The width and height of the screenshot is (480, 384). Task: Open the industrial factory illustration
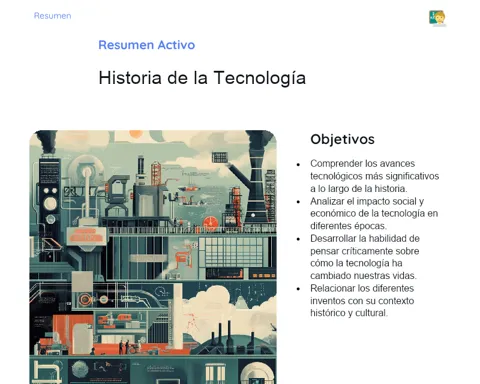[x=153, y=257]
